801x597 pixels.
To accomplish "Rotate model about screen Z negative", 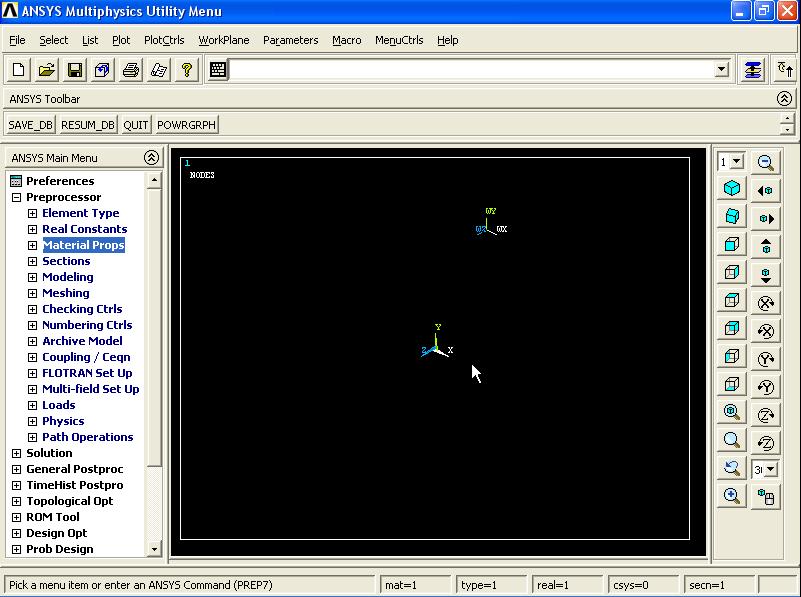I will pos(765,443).
